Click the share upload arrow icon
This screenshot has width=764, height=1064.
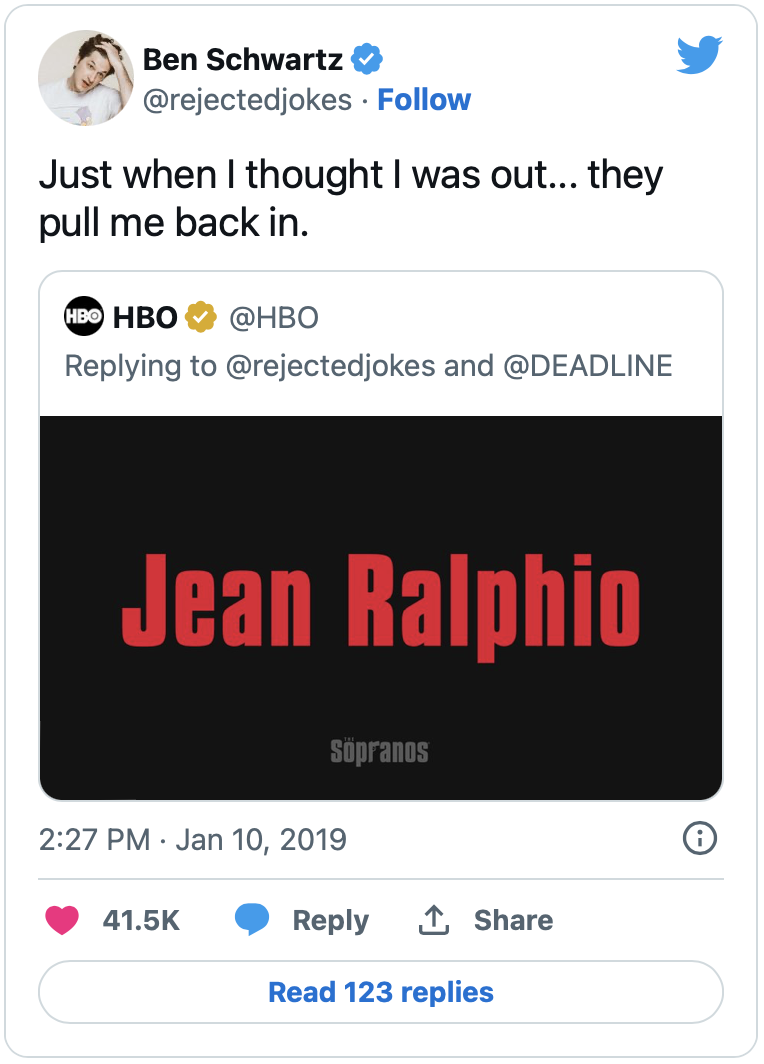[434, 920]
